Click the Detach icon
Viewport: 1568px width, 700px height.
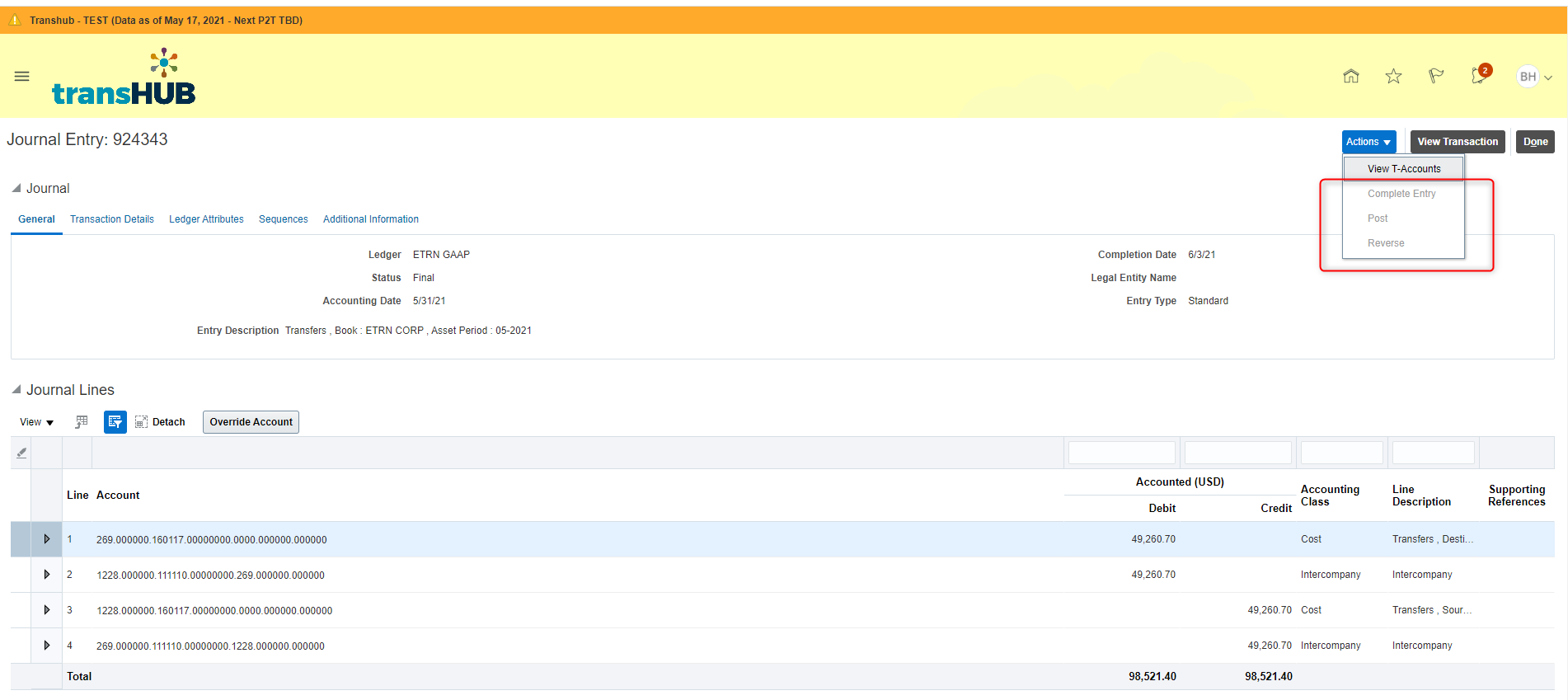tap(141, 422)
